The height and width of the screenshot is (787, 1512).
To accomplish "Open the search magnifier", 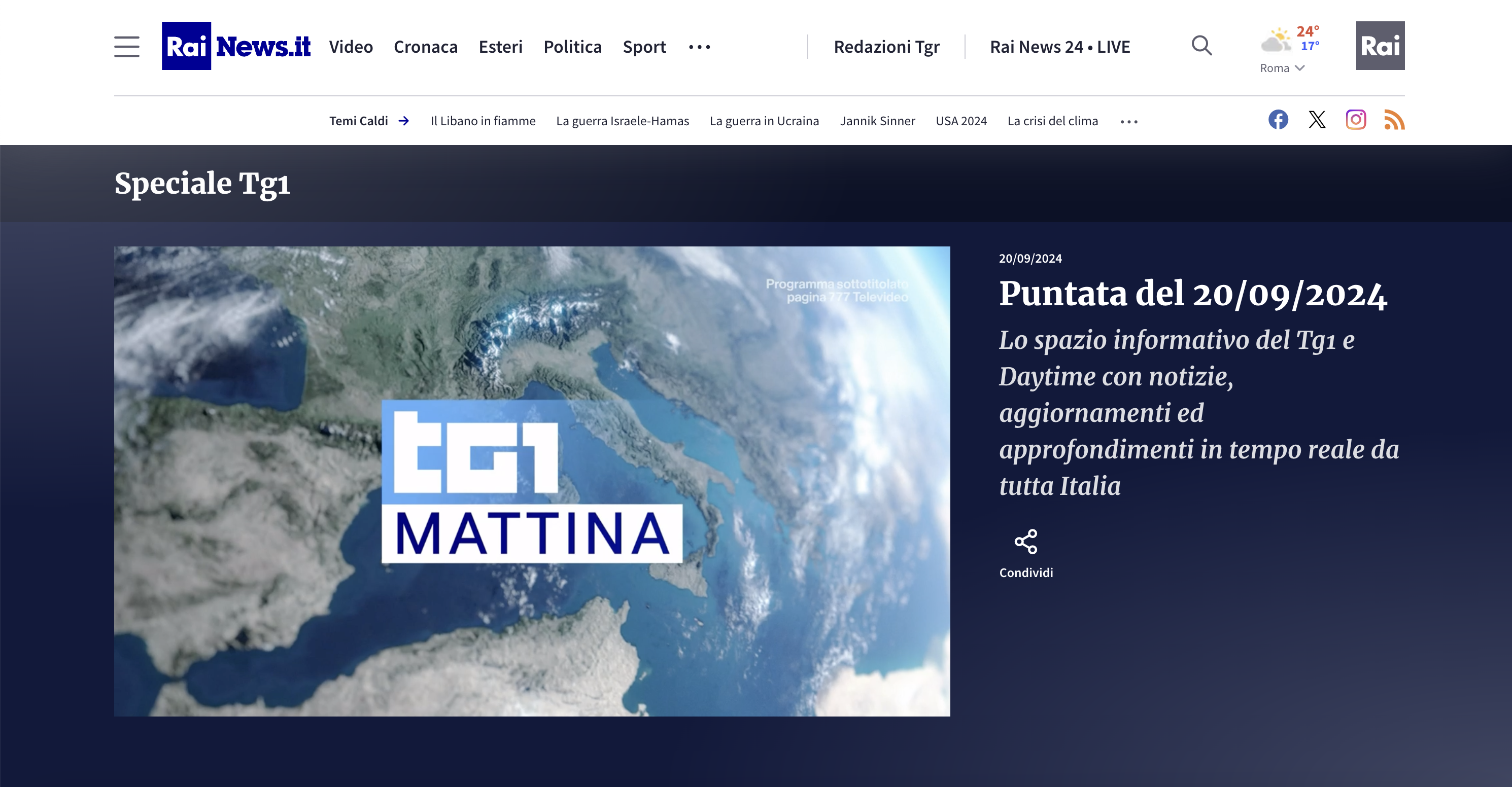I will pos(1201,45).
